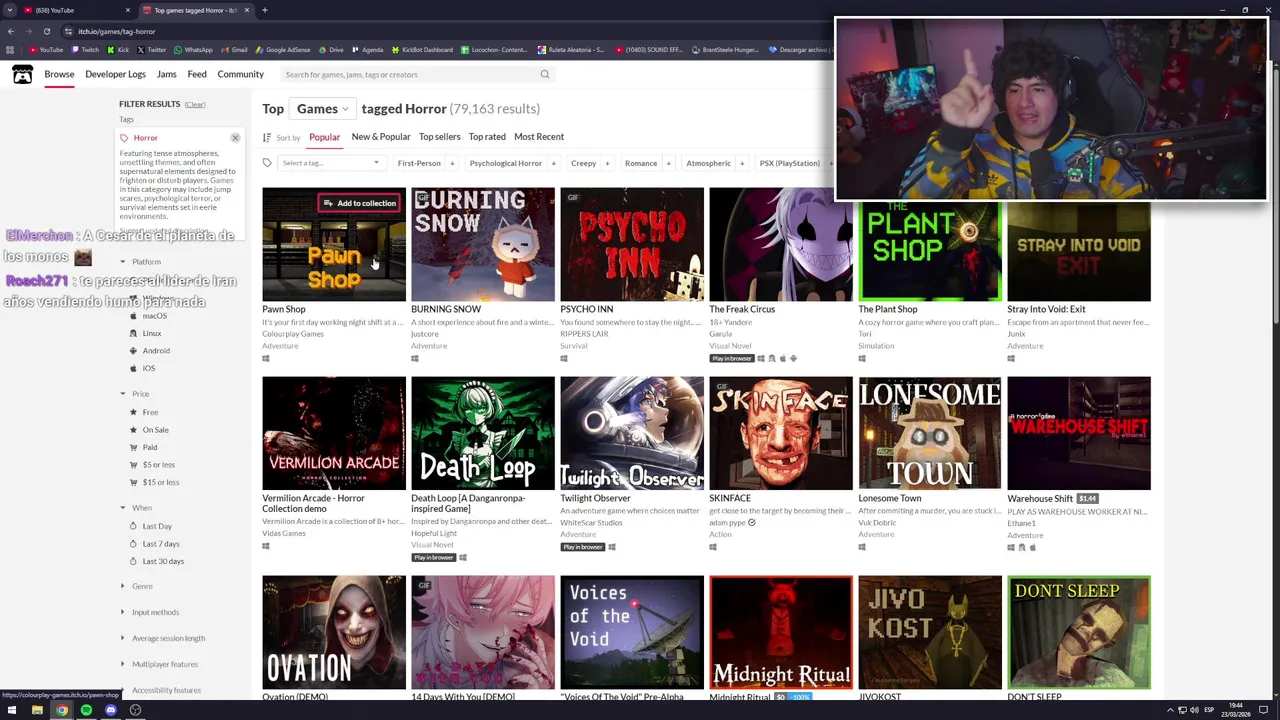Open a new browser tab

tap(264, 10)
